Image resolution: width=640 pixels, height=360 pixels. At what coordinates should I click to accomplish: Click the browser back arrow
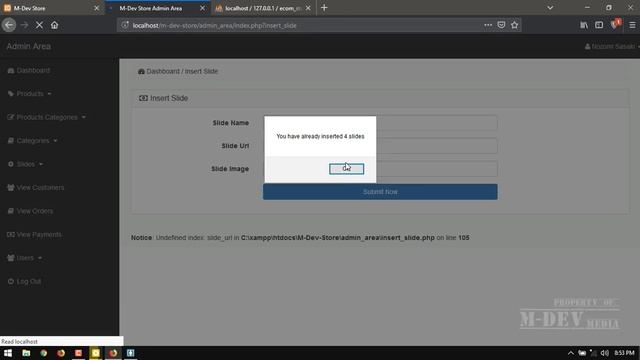point(9,25)
